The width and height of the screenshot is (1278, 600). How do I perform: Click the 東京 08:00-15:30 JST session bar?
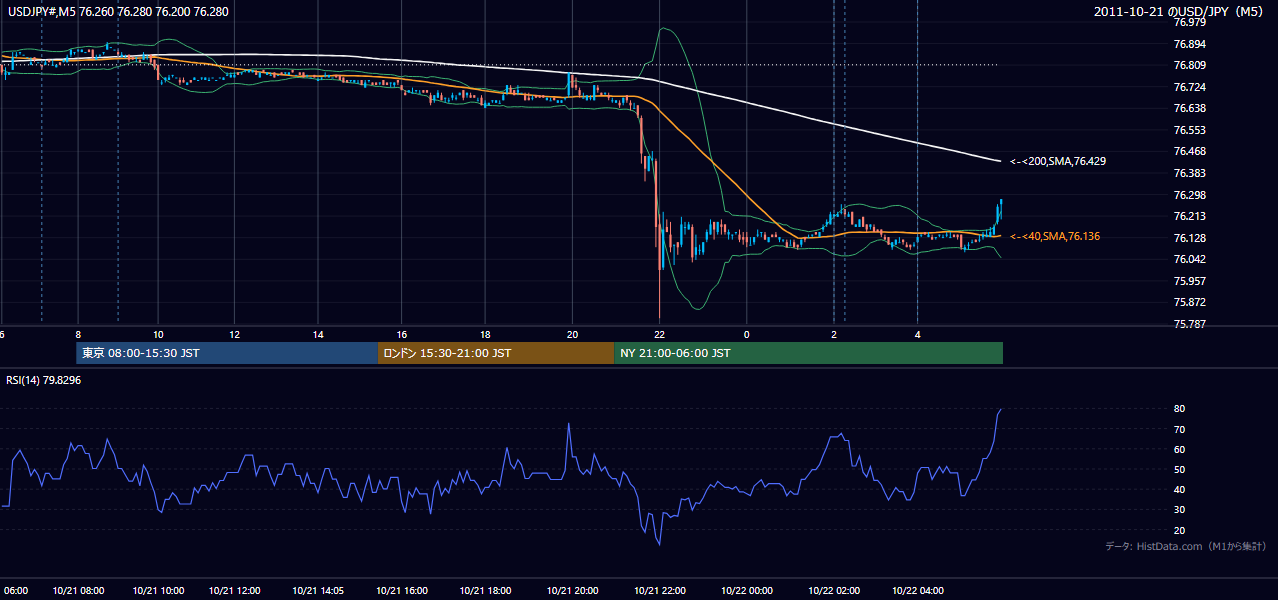[227, 353]
